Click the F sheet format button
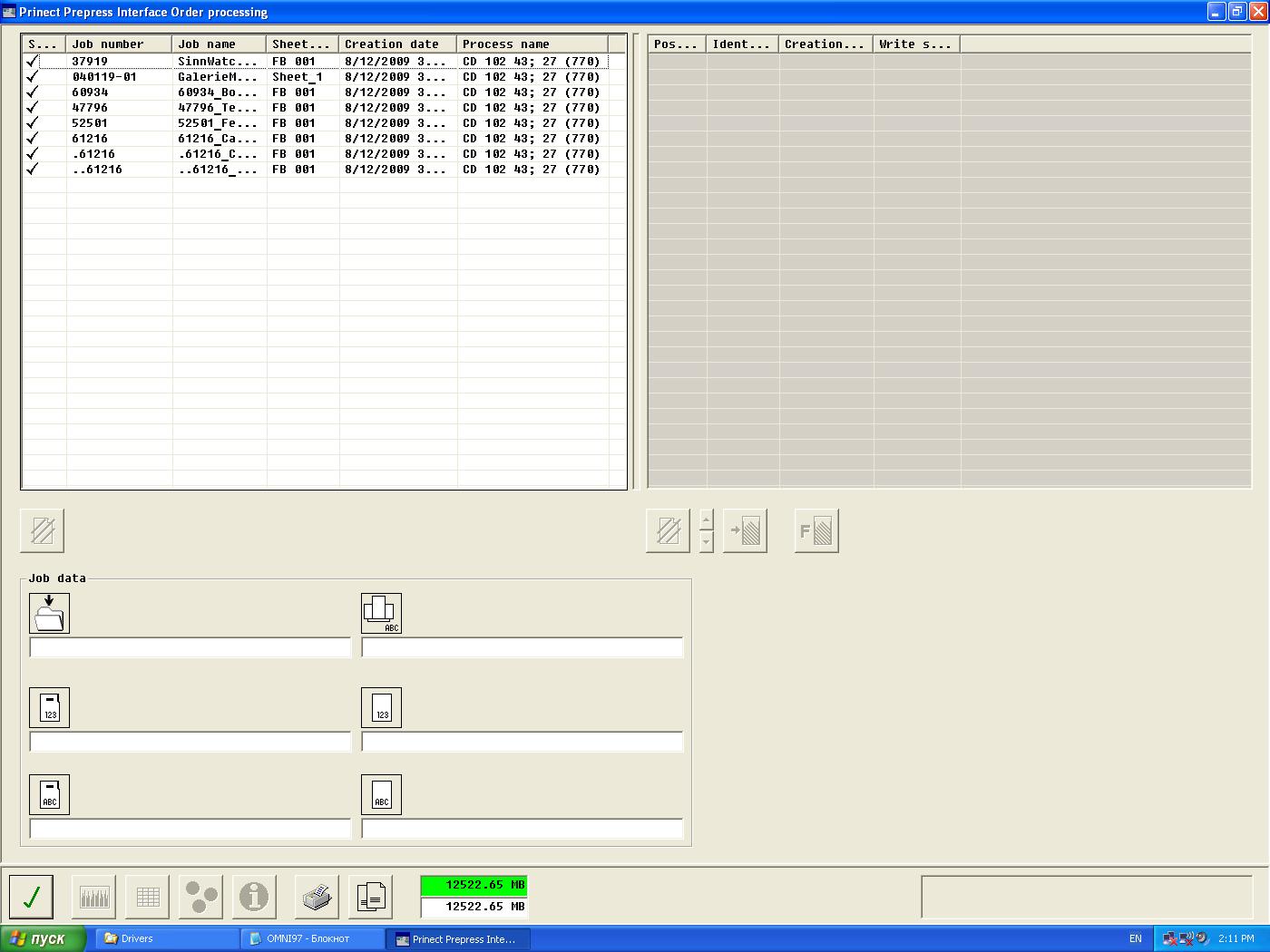 coord(816,530)
